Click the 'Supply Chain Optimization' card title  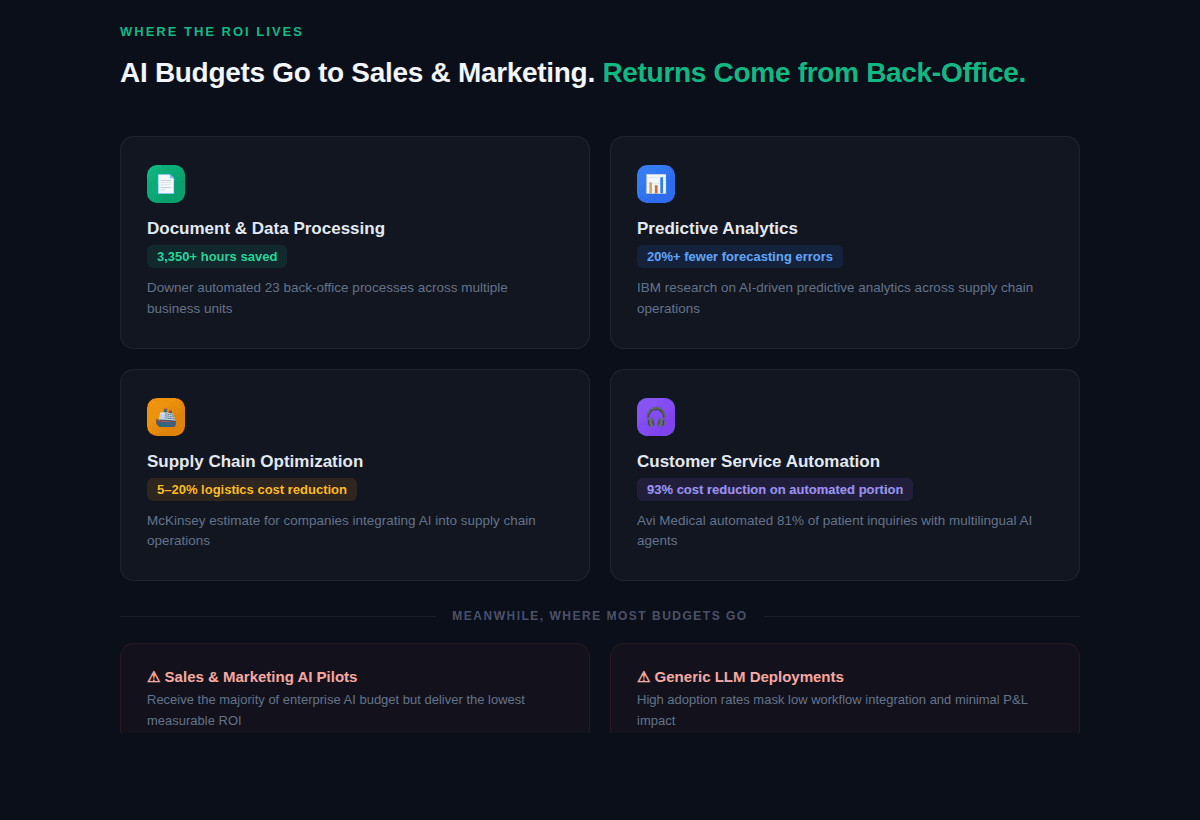[255, 461]
